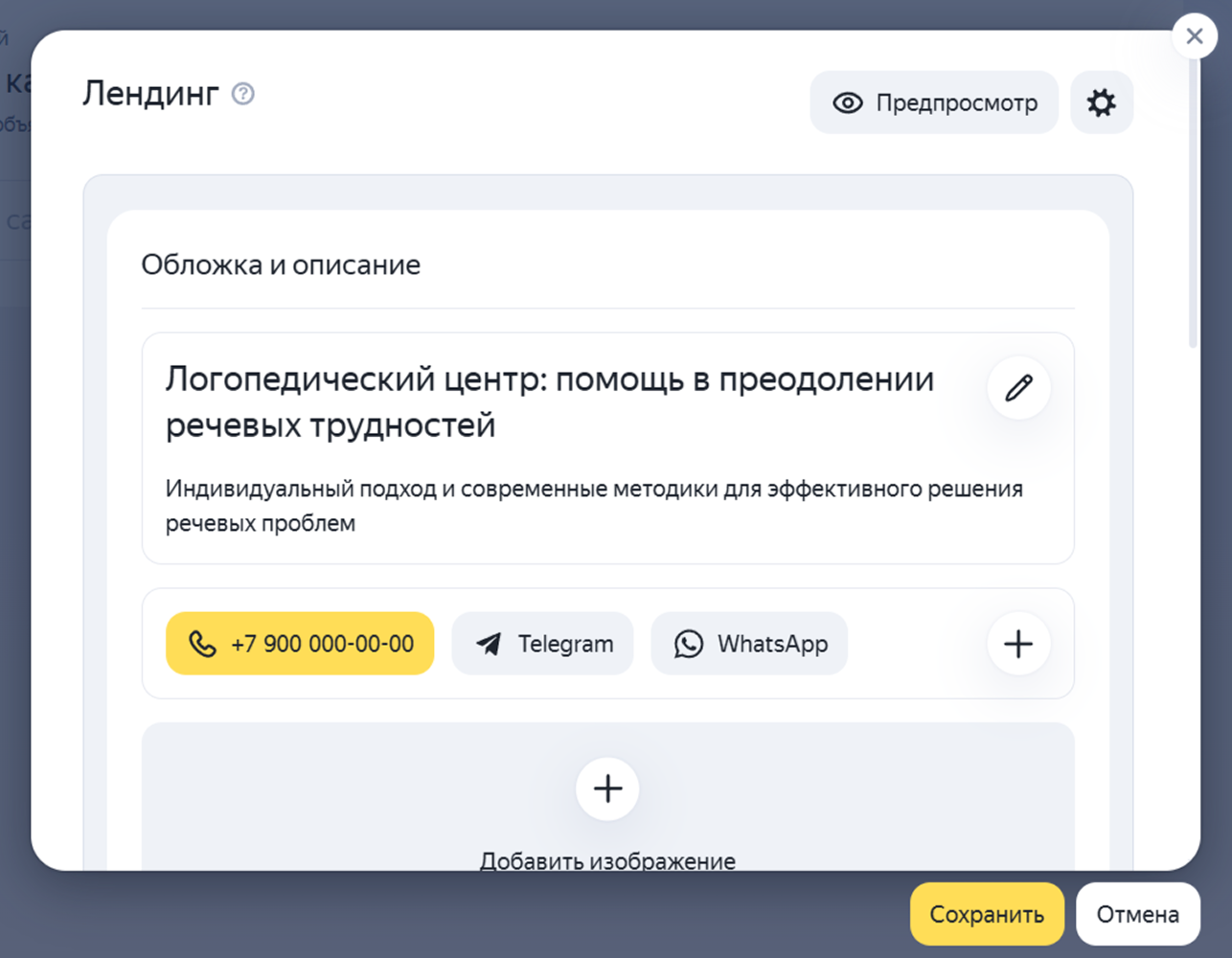Add a new contact with the plus icon
1232x958 pixels.
(x=1017, y=644)
